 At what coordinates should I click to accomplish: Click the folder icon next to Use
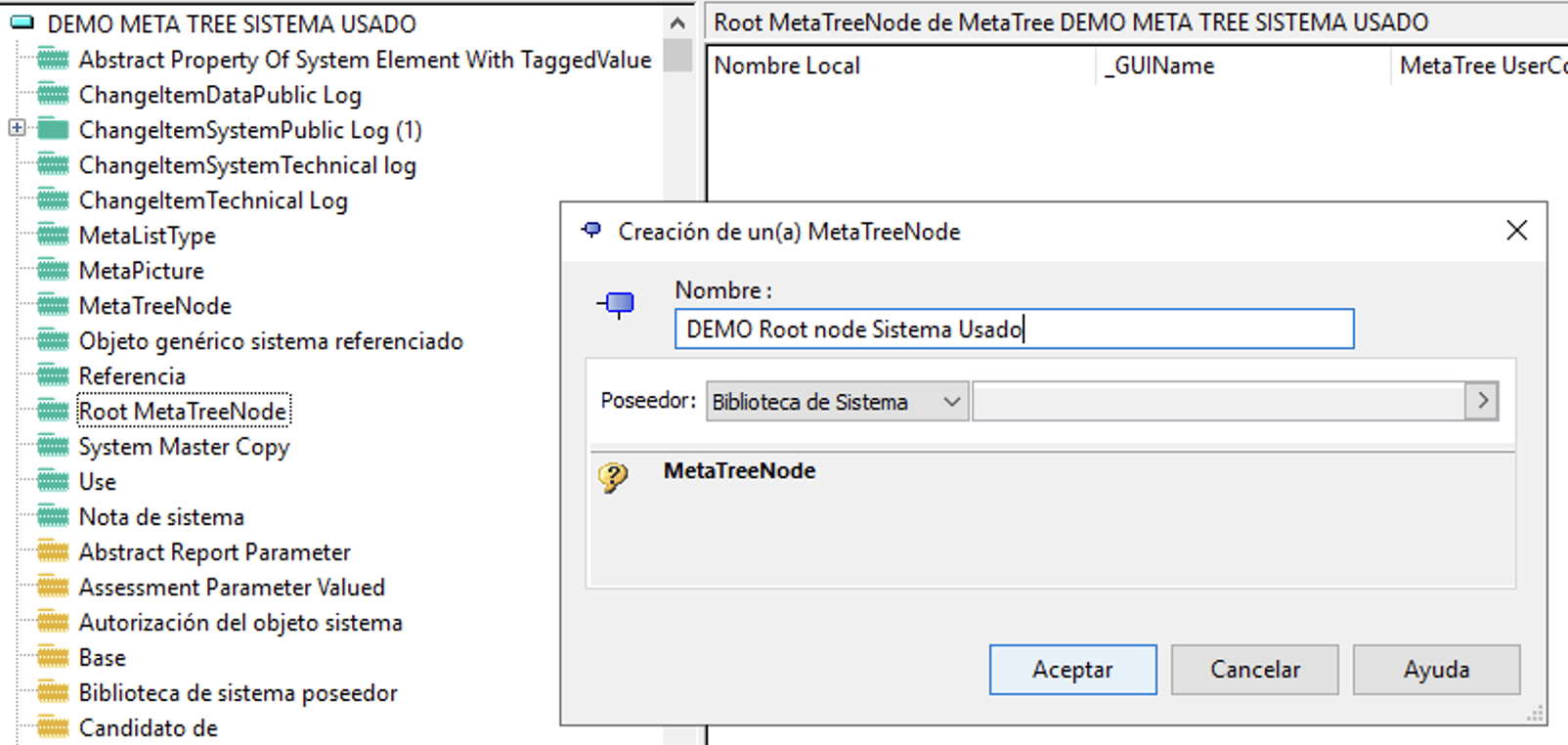53,482
